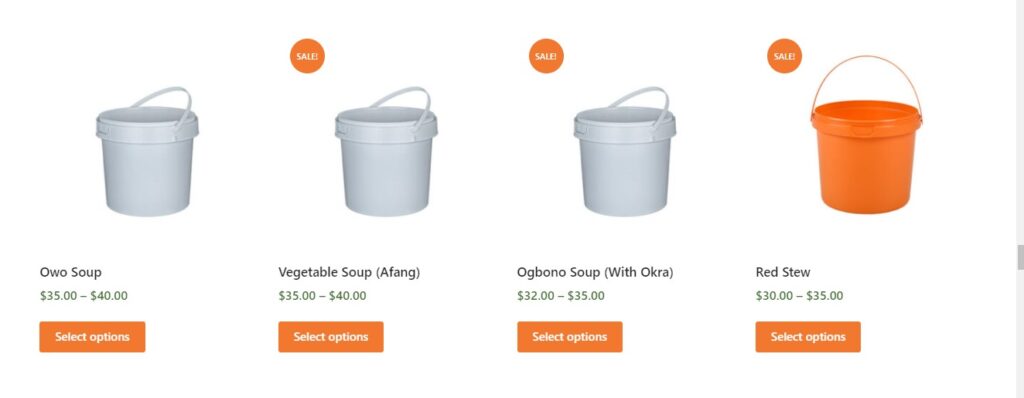1024x398 pixels.
Task: Open the Ogbono Soup (With Okra) title
Action: [595, 273]
